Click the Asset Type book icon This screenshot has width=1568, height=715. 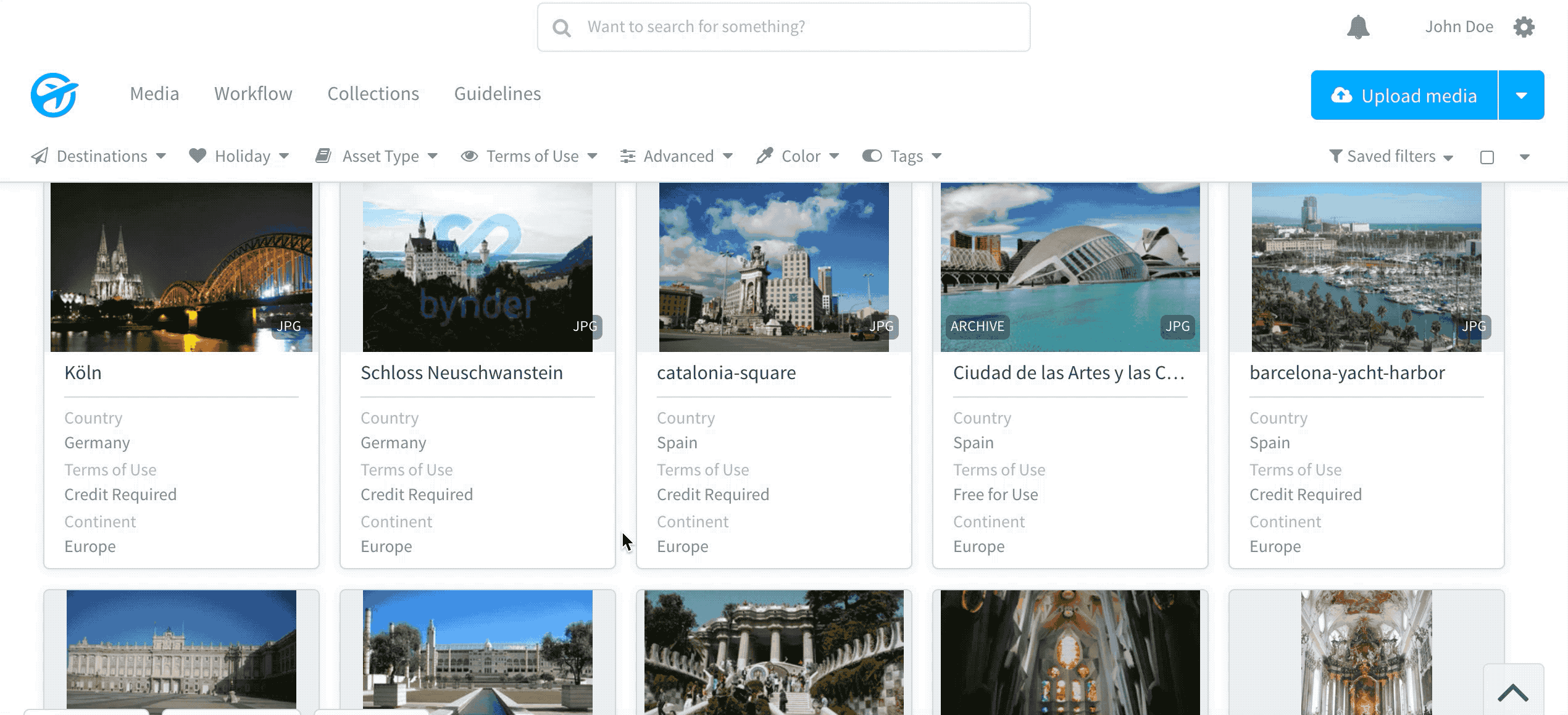coord(323,156)
